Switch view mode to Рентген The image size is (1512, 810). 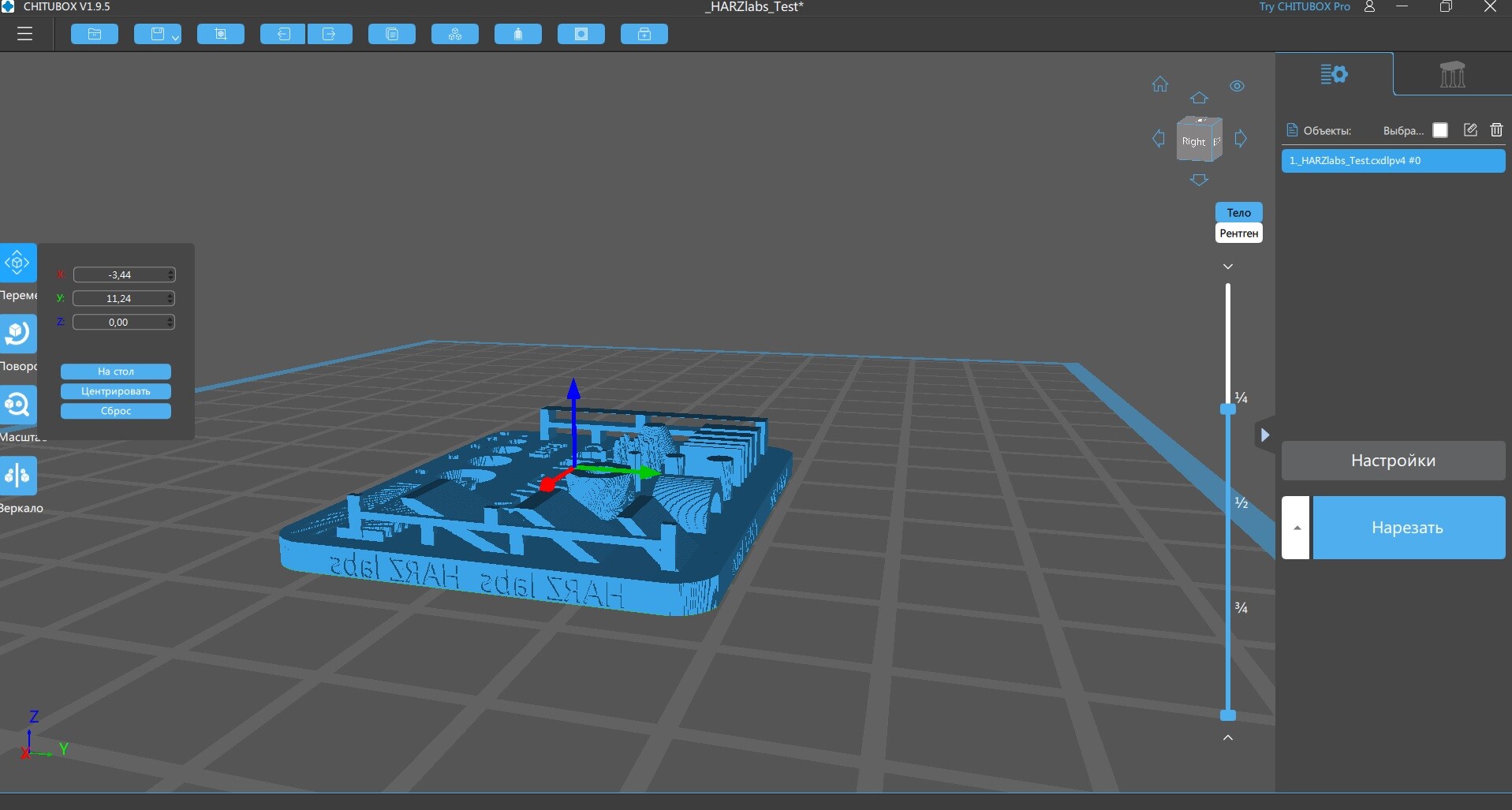[1238, 233]
